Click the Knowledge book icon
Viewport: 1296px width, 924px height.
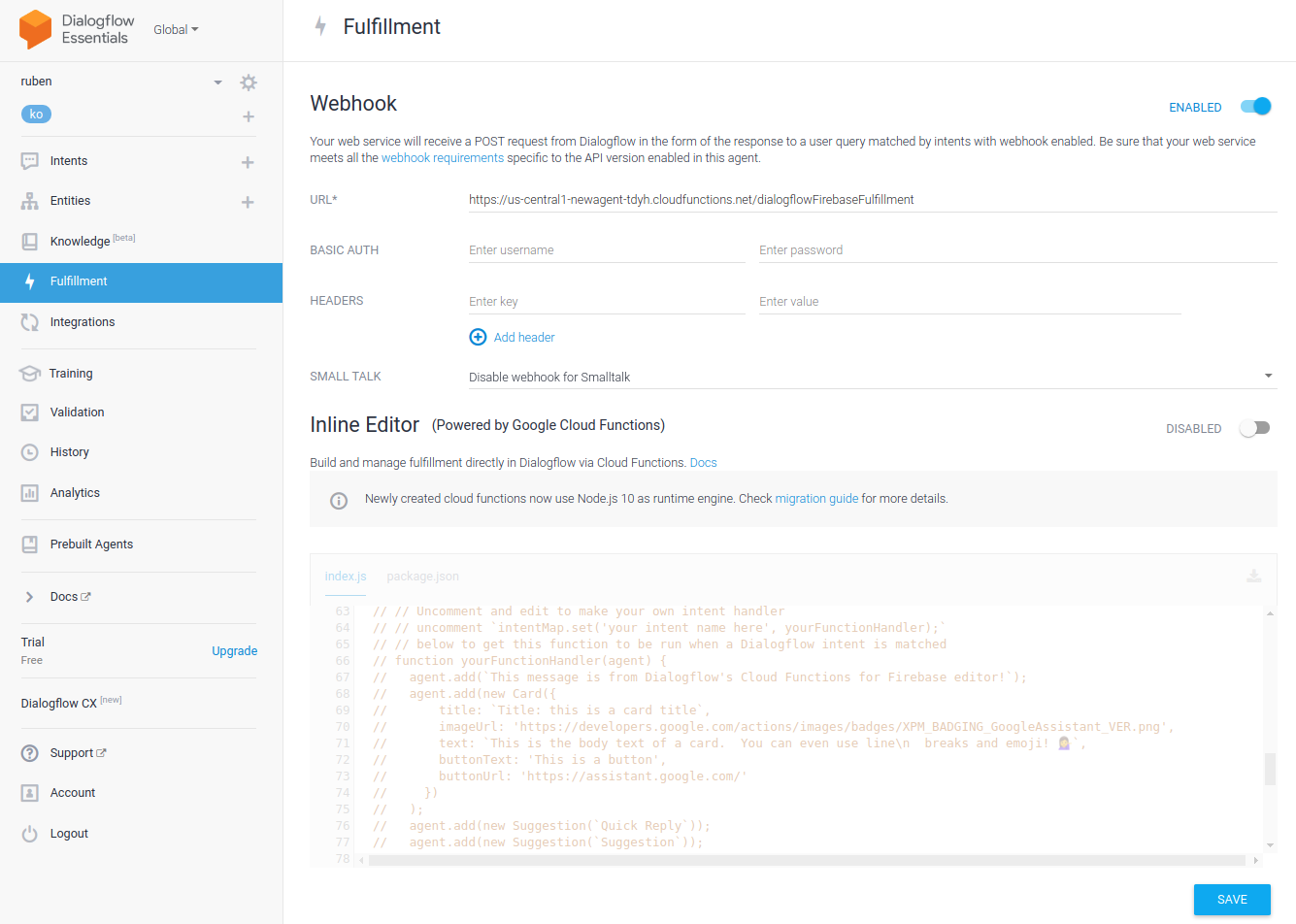tap(30, 241)
